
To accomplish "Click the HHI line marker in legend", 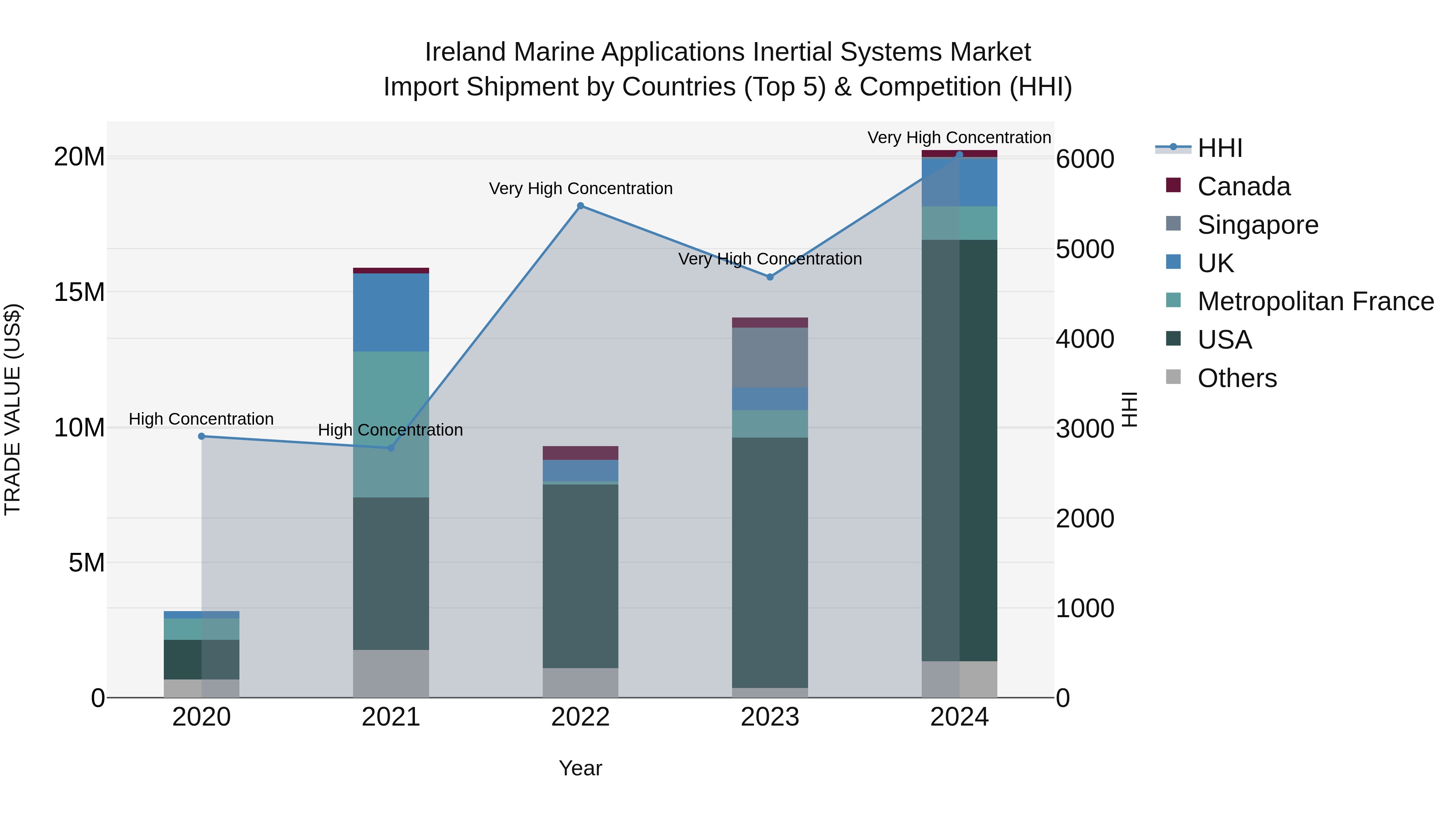I will pos(1173,147).
